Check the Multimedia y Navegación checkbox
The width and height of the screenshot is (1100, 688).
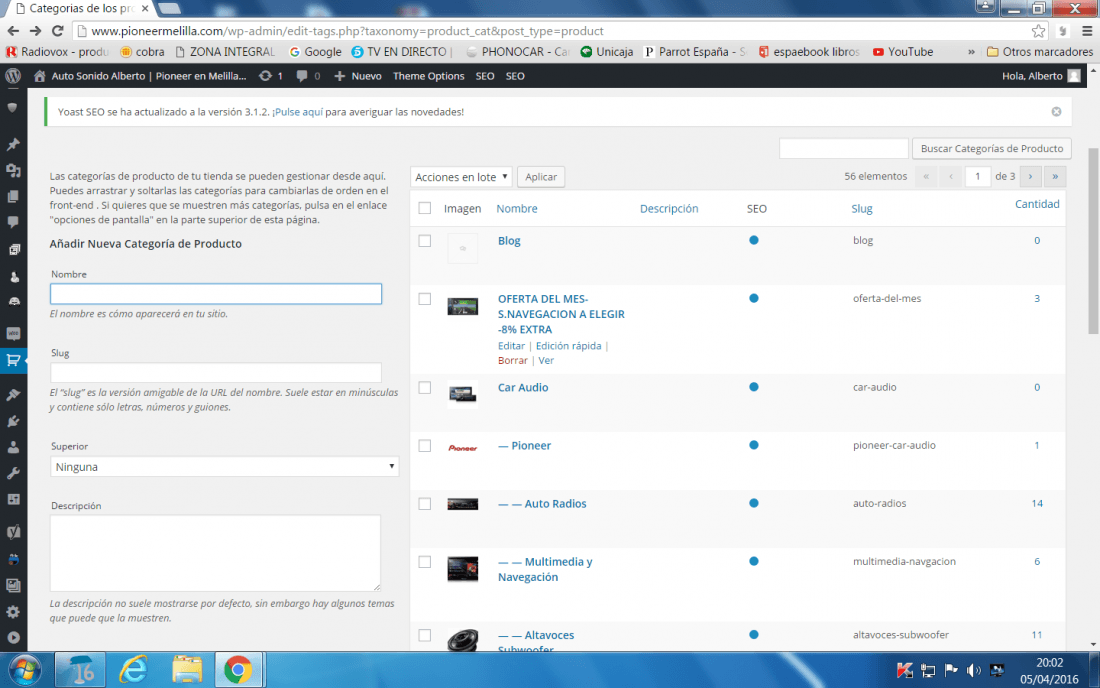[x=424, y=562]
